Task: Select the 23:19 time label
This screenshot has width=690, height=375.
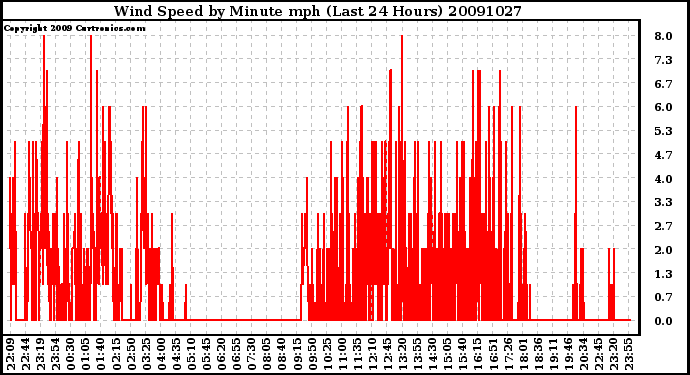Action: 40,354
